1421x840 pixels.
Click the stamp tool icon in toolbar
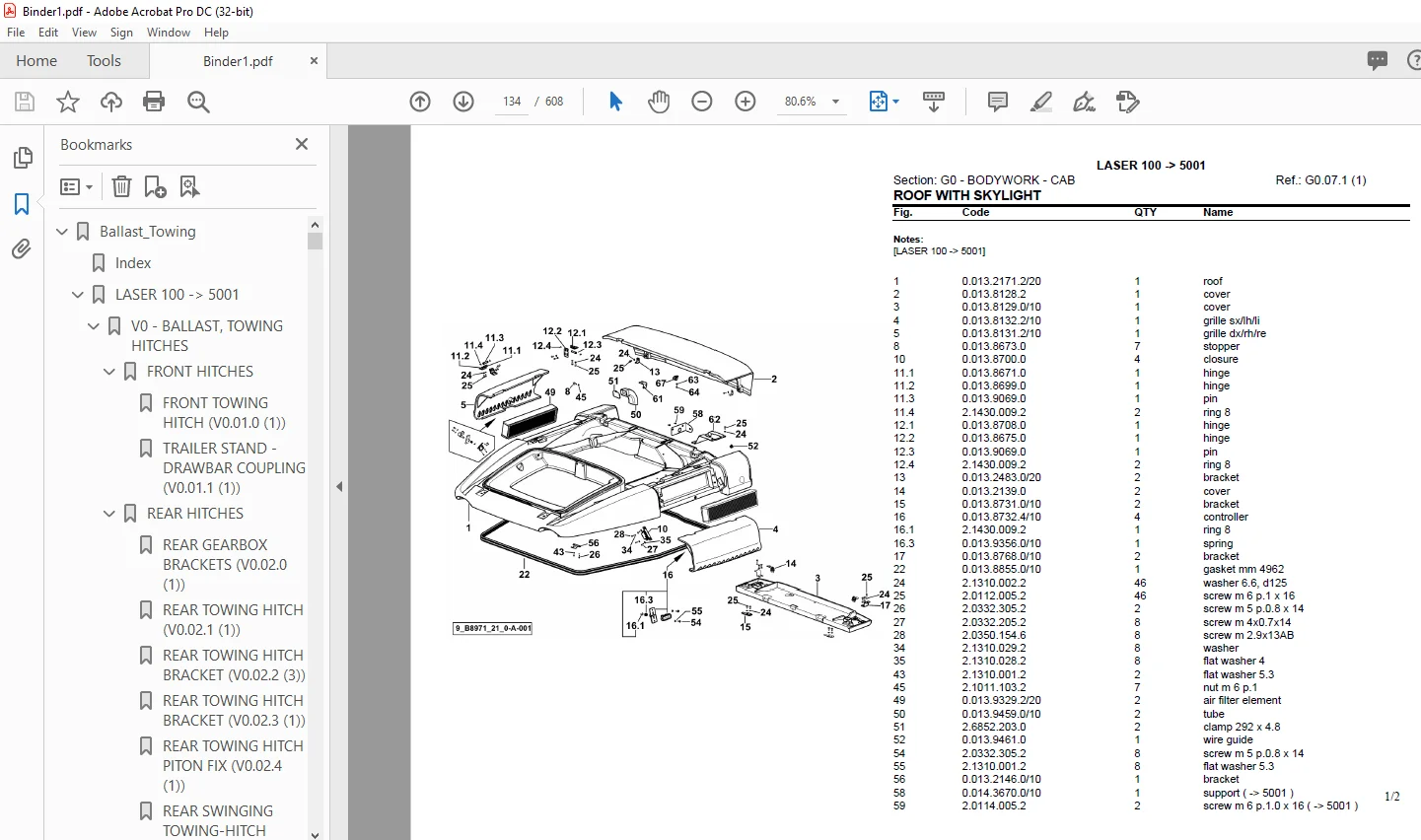click(1128, 102)
